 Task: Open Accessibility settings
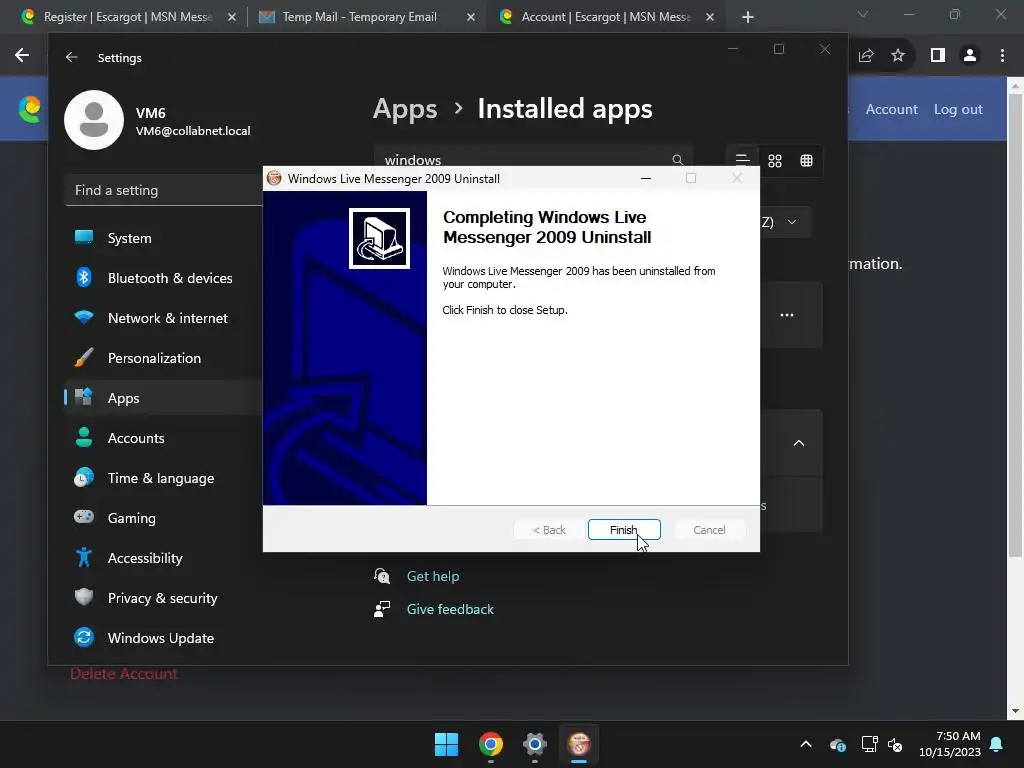[163, 558]
